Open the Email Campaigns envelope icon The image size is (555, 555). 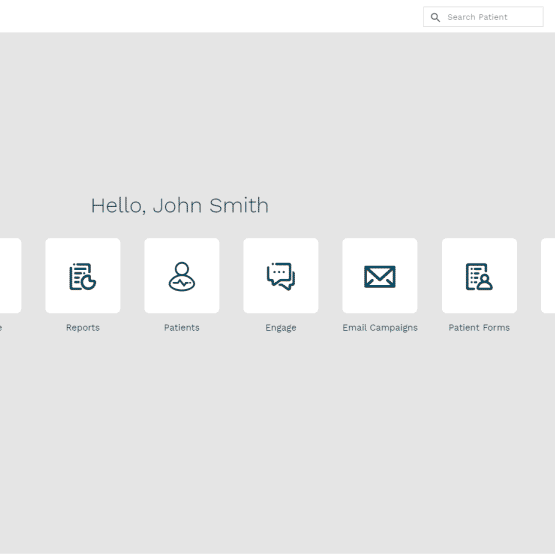[x=380, y=276]
